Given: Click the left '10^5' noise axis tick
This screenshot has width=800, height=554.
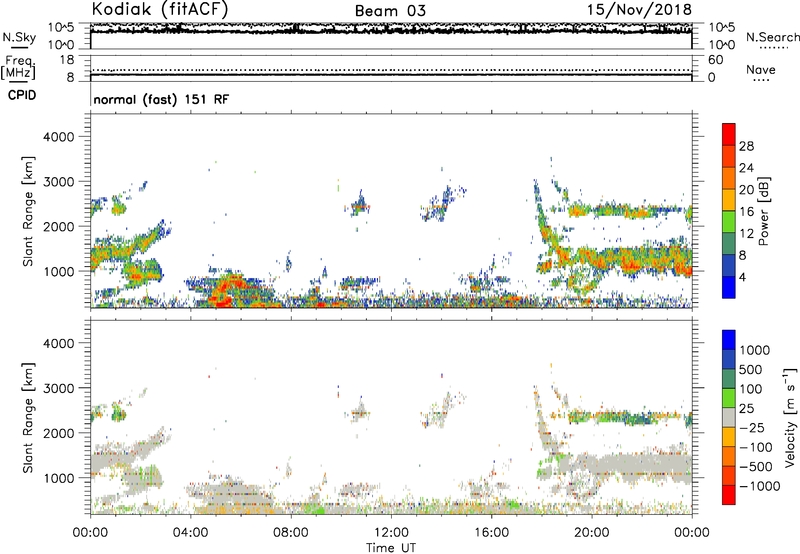Looking at the screenshot, I should click(61, 27).
